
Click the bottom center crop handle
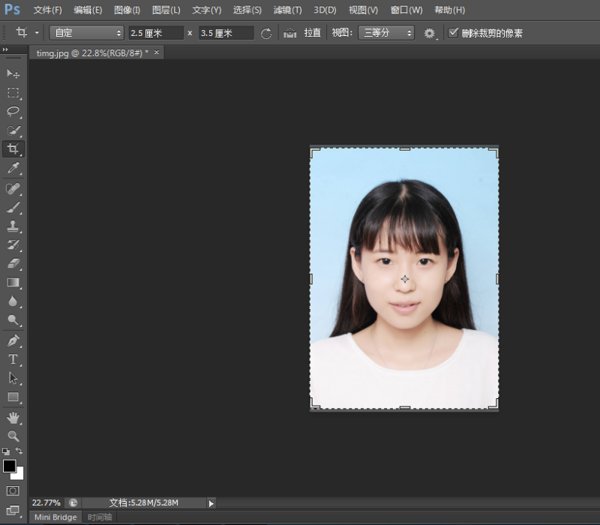[x=404, y=408]
